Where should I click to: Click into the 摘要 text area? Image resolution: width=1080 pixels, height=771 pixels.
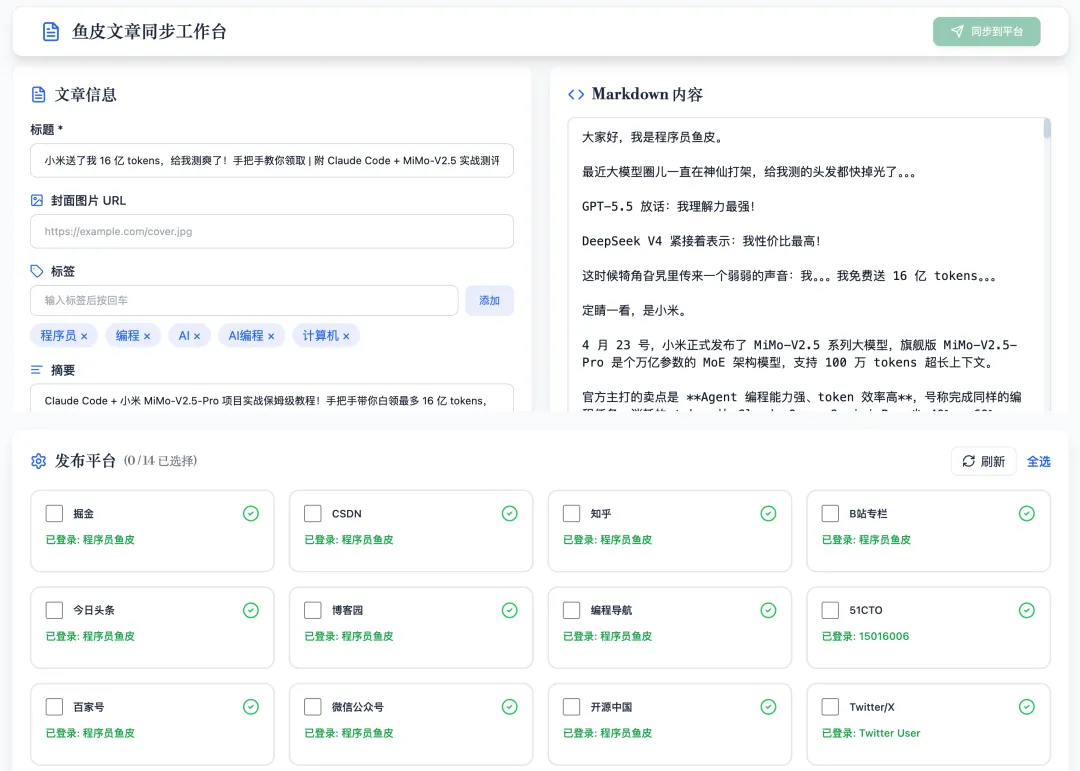[x=272, y=398]
